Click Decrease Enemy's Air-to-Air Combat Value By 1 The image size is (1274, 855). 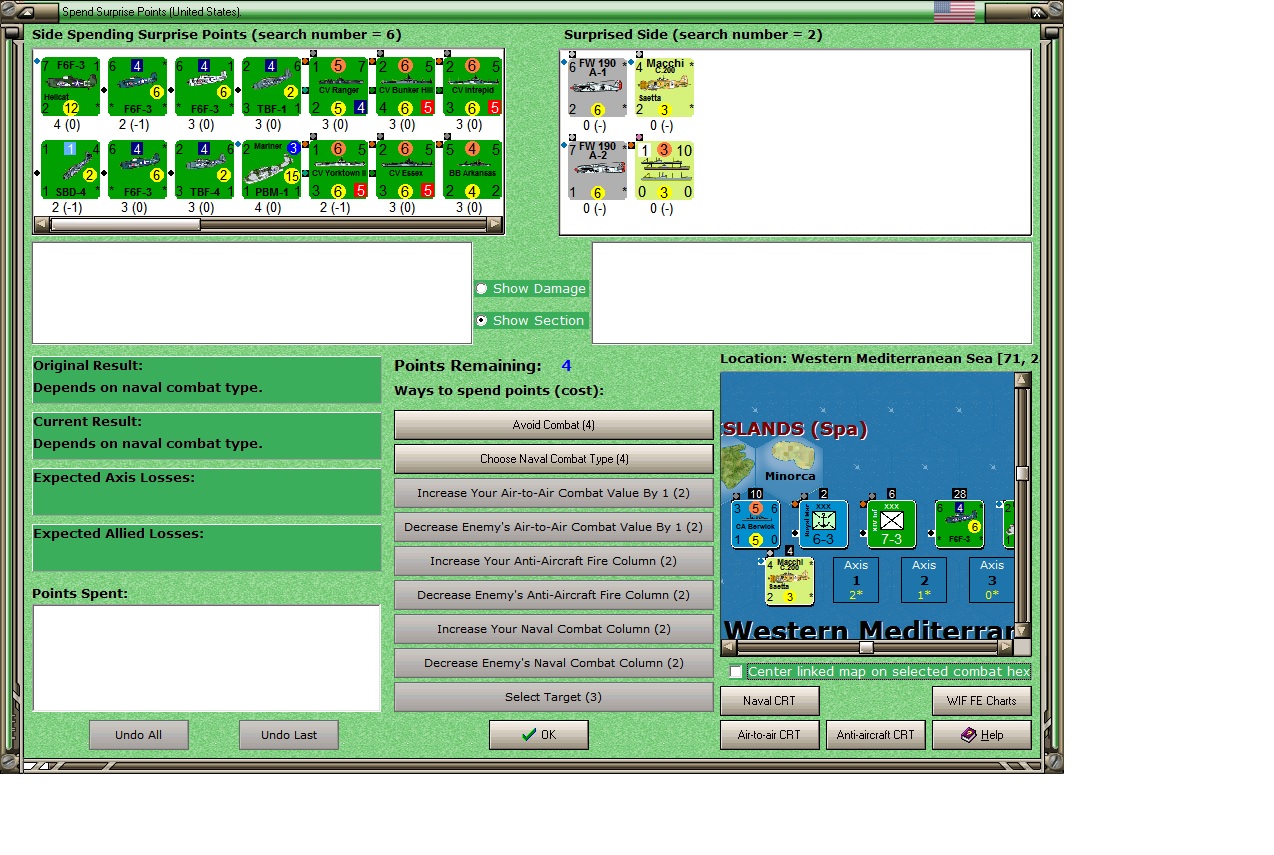point(554,527)
